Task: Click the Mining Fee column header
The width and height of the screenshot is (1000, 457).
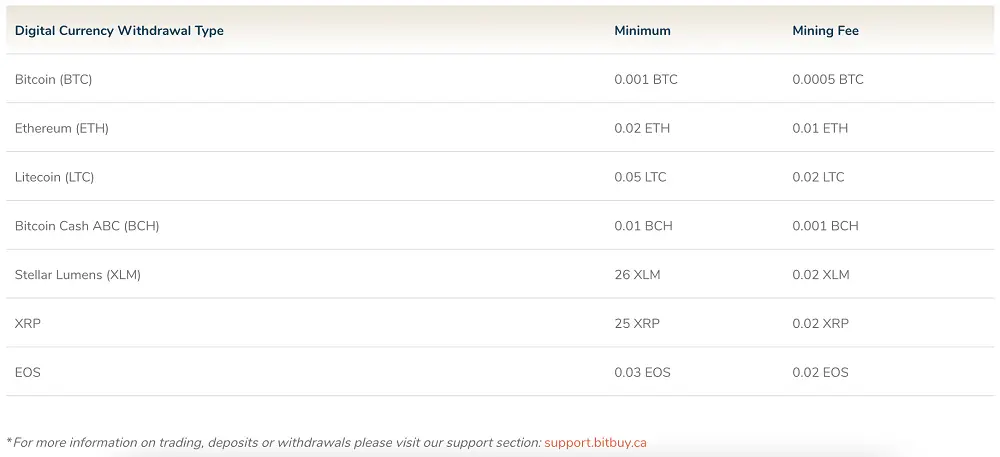Action: 825,31
